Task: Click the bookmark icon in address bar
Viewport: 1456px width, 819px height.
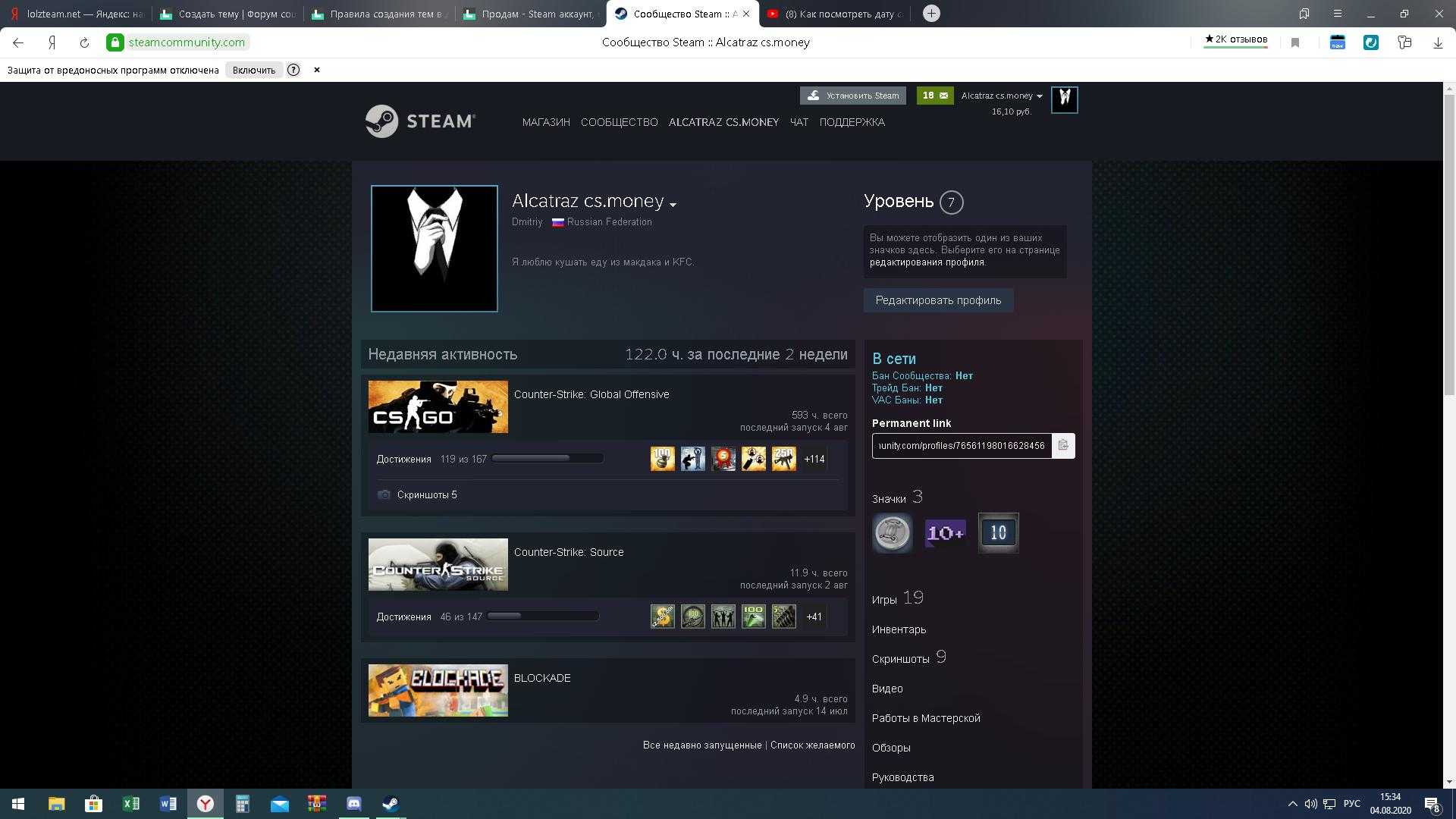Action: pos(1295,42)
